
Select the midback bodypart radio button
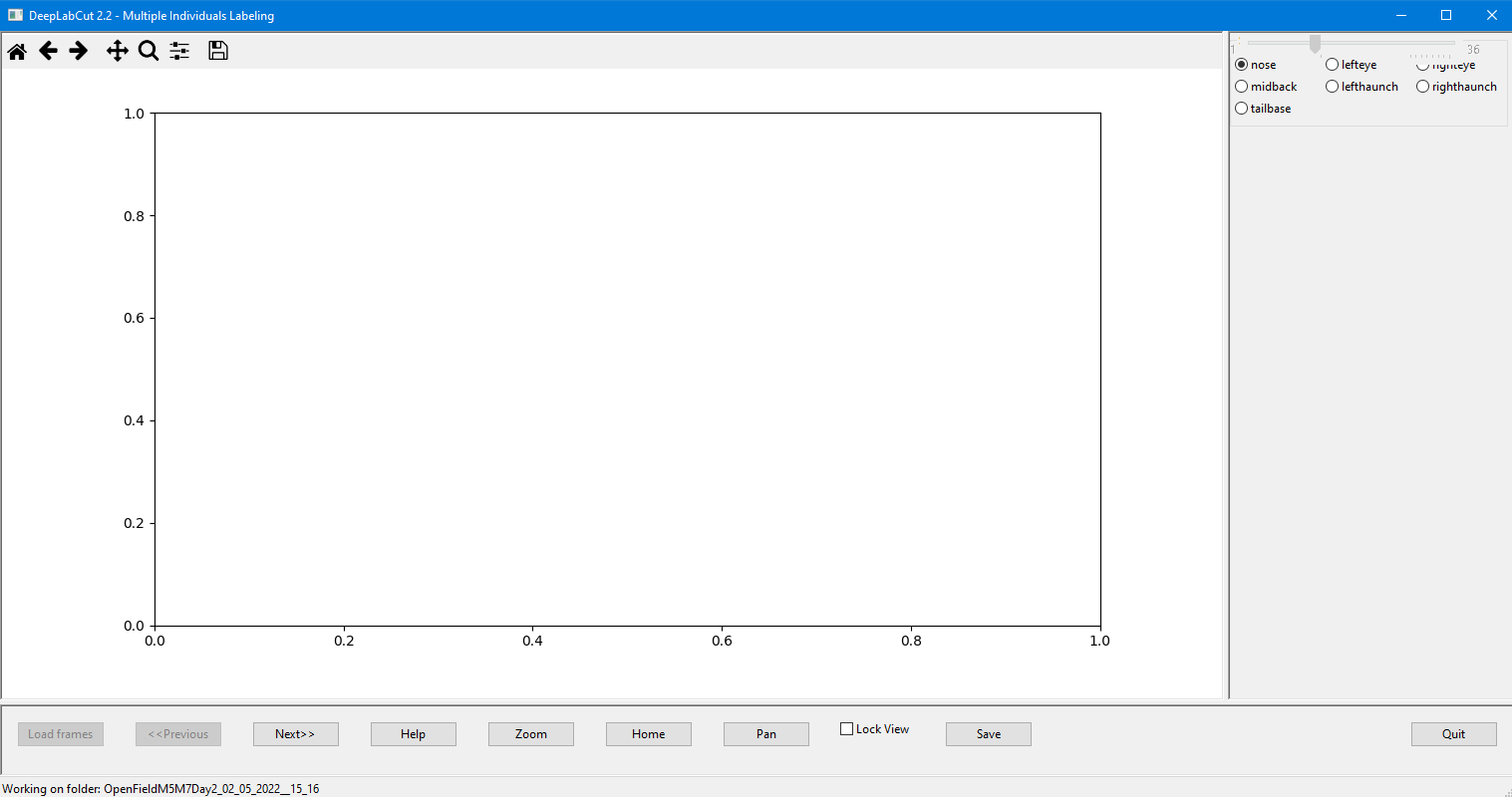pos(1240,86)
